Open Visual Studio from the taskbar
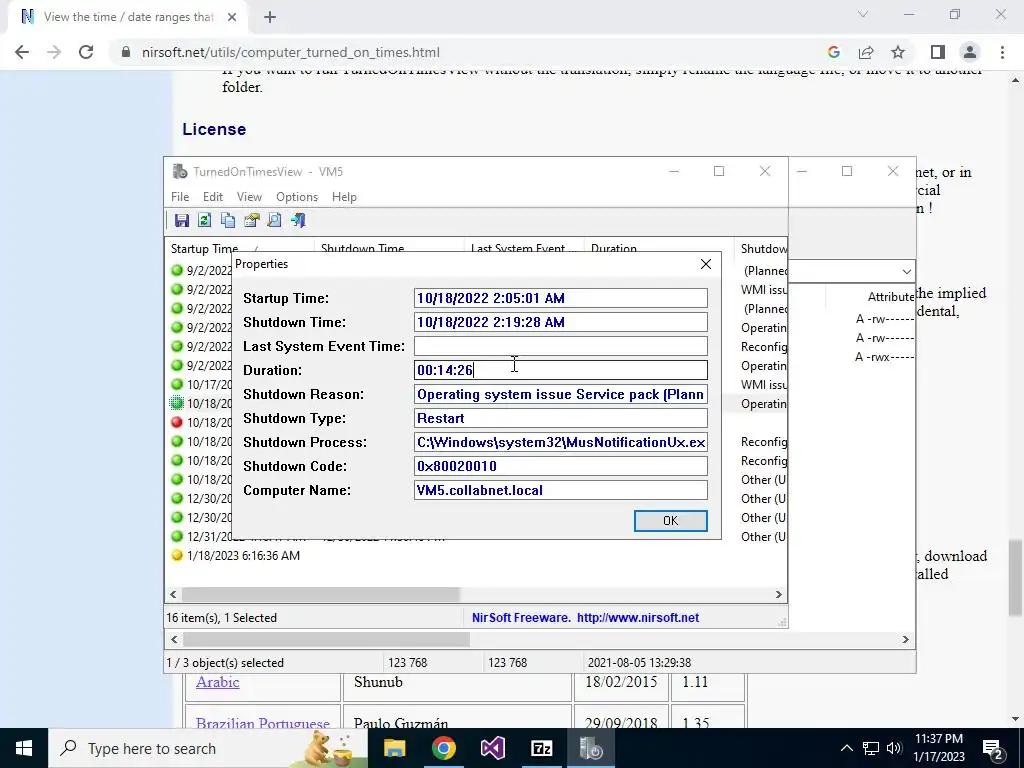Image resolution: width=1024 pixels, height=768 pixels. tap(492, 748)
